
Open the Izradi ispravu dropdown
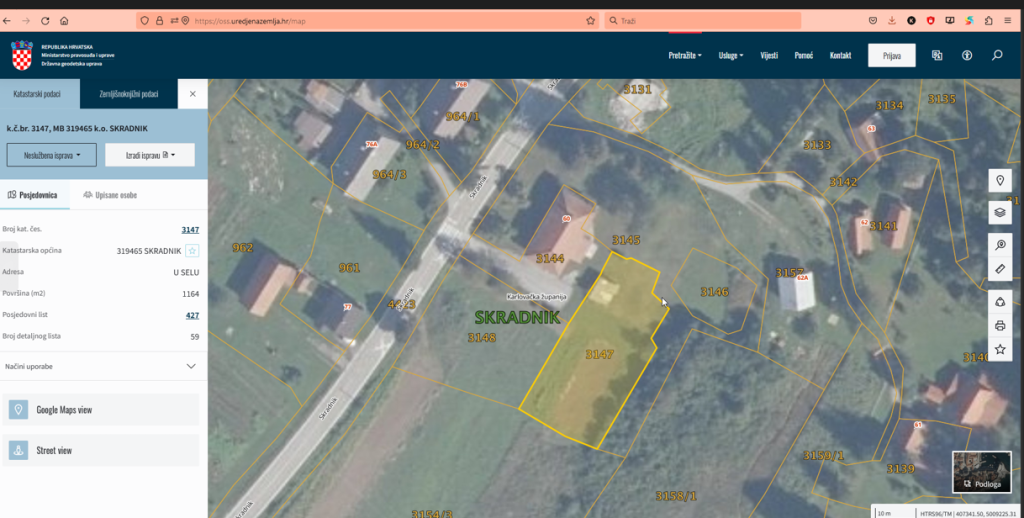click(150, 155)
